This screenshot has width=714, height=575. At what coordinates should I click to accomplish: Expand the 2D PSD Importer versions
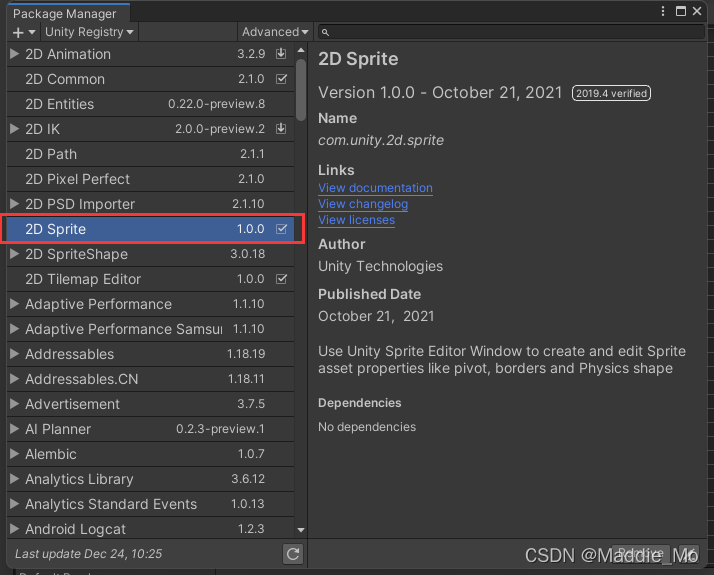tap(14, 204)
